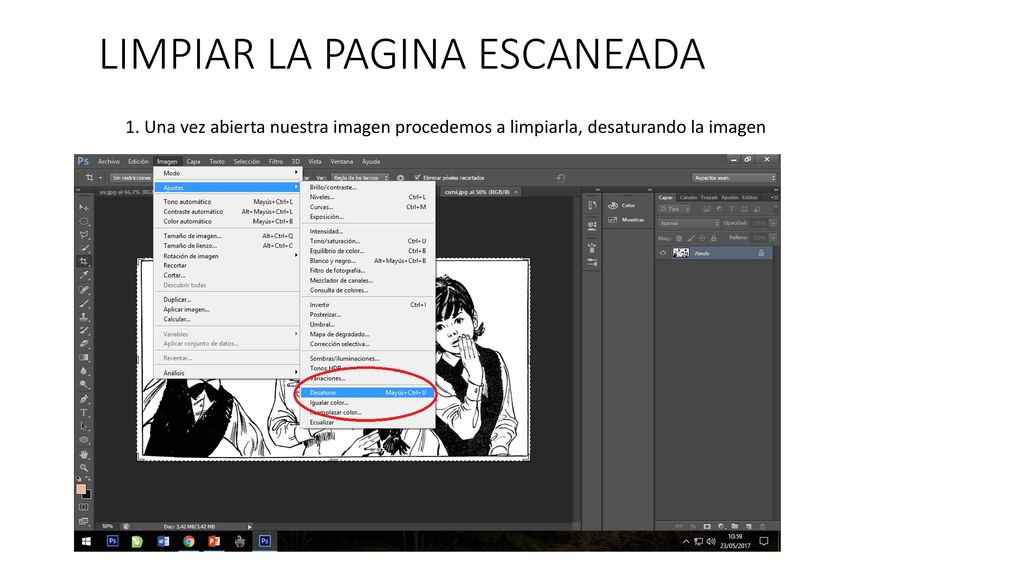
Task: Select the Eraser tool
Action: pos(84,344)
